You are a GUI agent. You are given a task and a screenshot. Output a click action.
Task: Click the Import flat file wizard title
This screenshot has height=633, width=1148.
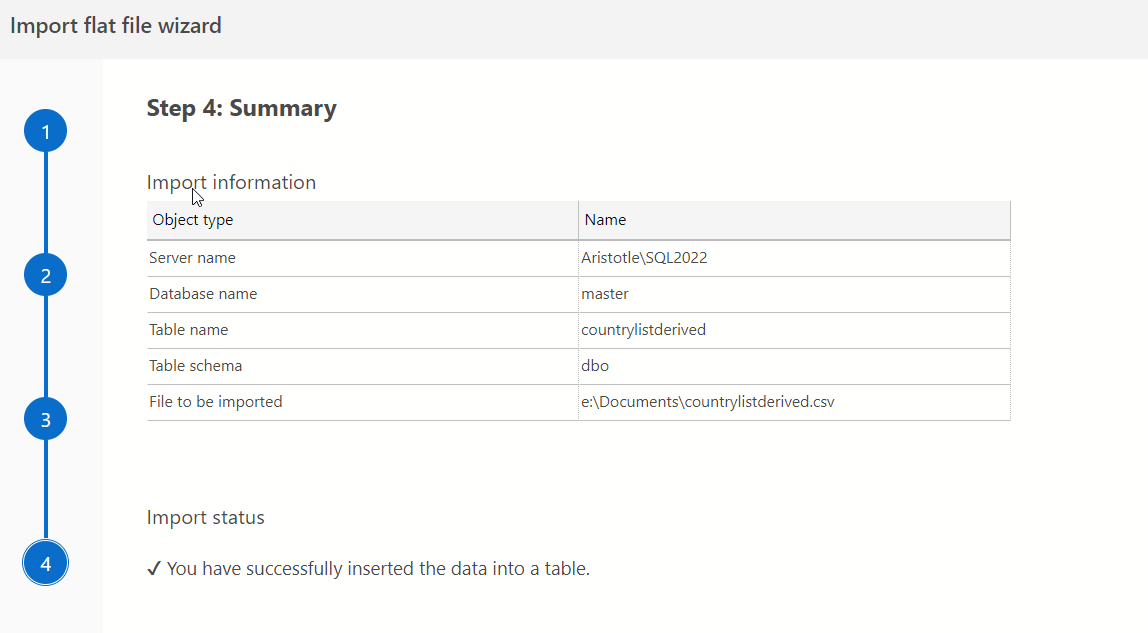116,26
